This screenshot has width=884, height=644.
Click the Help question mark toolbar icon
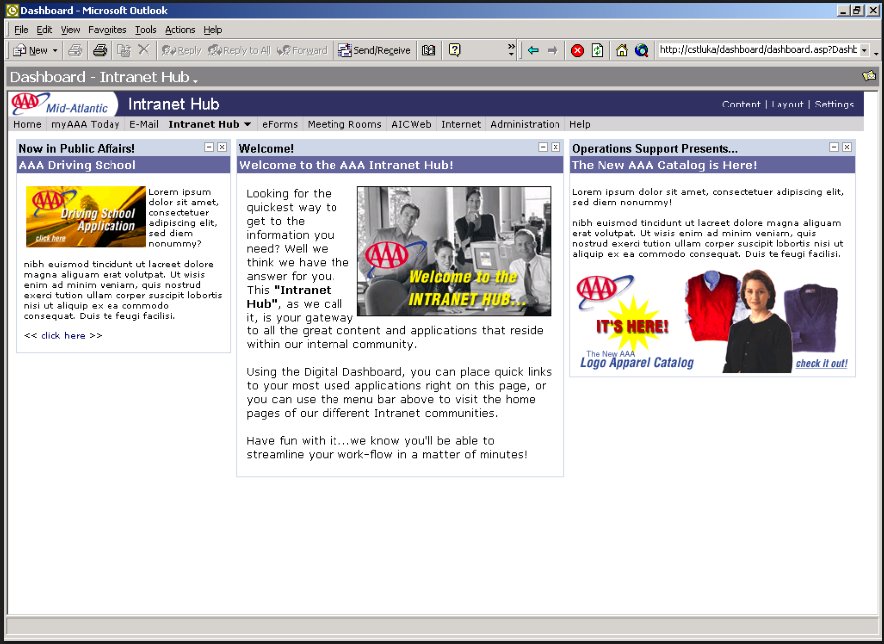click(x=454, y=50)
